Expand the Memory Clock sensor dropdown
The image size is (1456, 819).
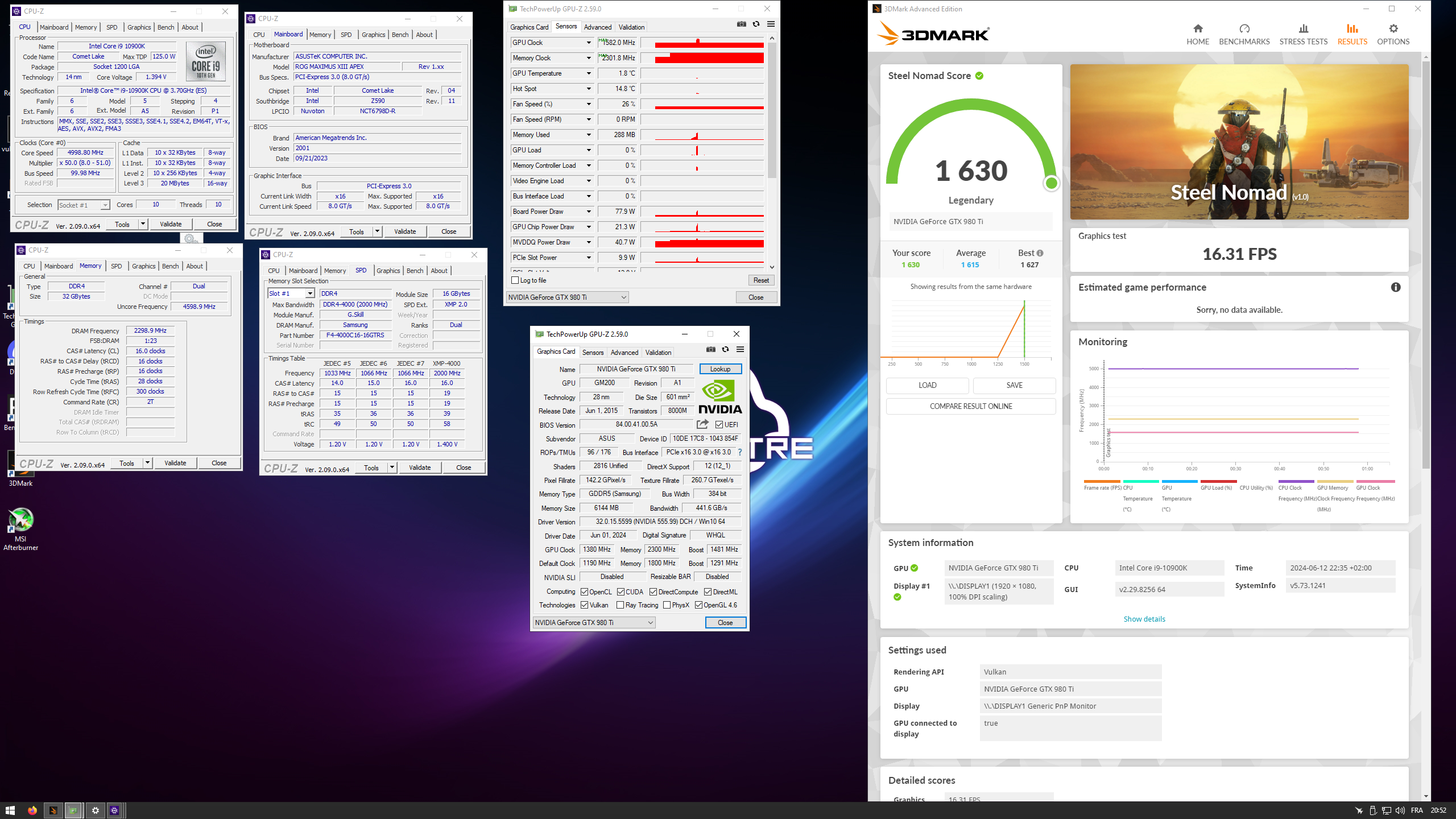[589, 58]
